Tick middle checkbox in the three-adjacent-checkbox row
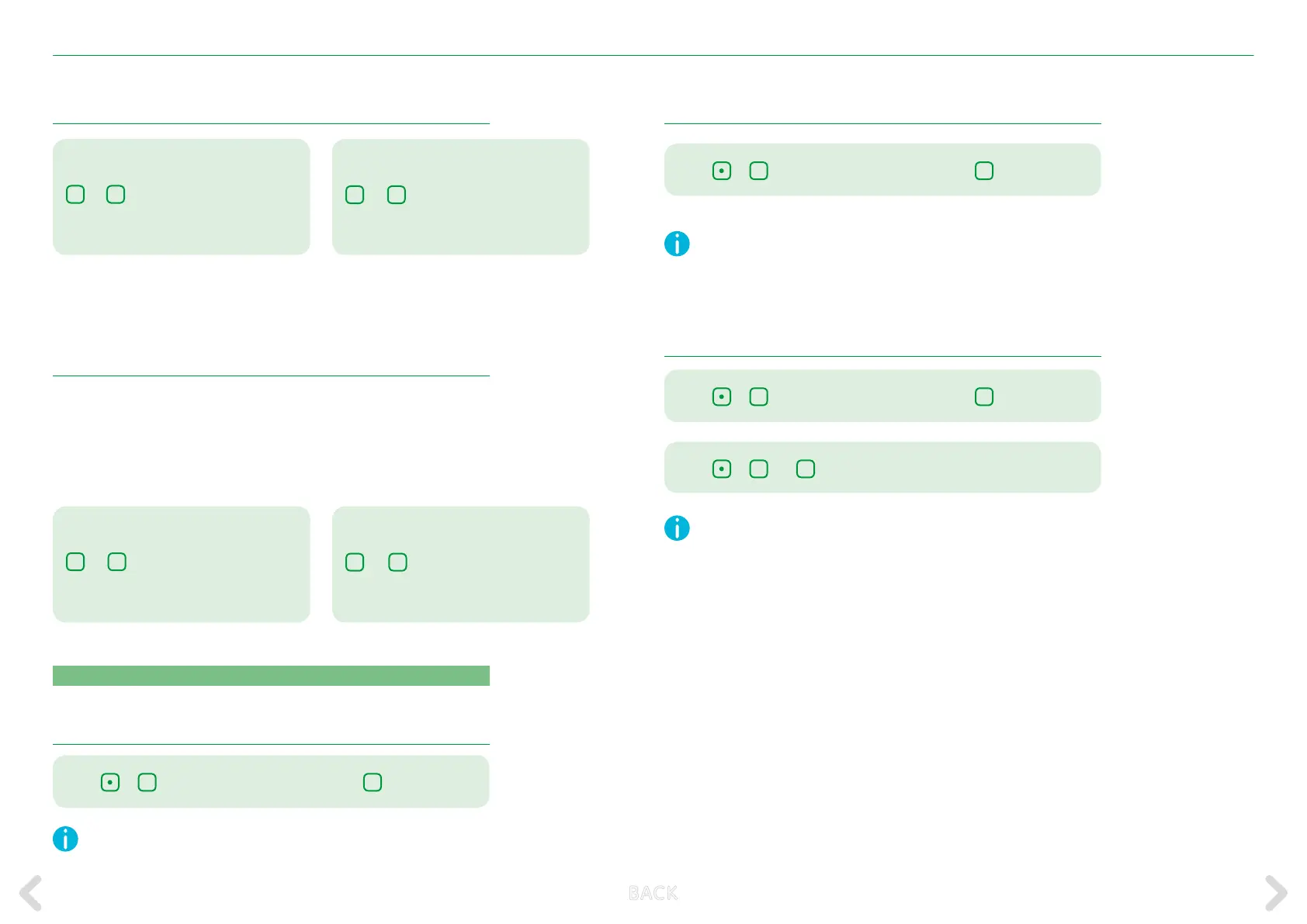 click(758, 469)
